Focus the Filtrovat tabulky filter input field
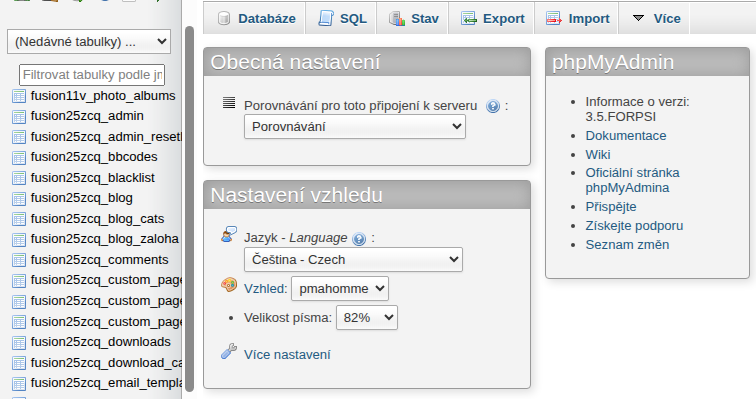756x399 pixels. pyautogui.click(x=92, y=75)
